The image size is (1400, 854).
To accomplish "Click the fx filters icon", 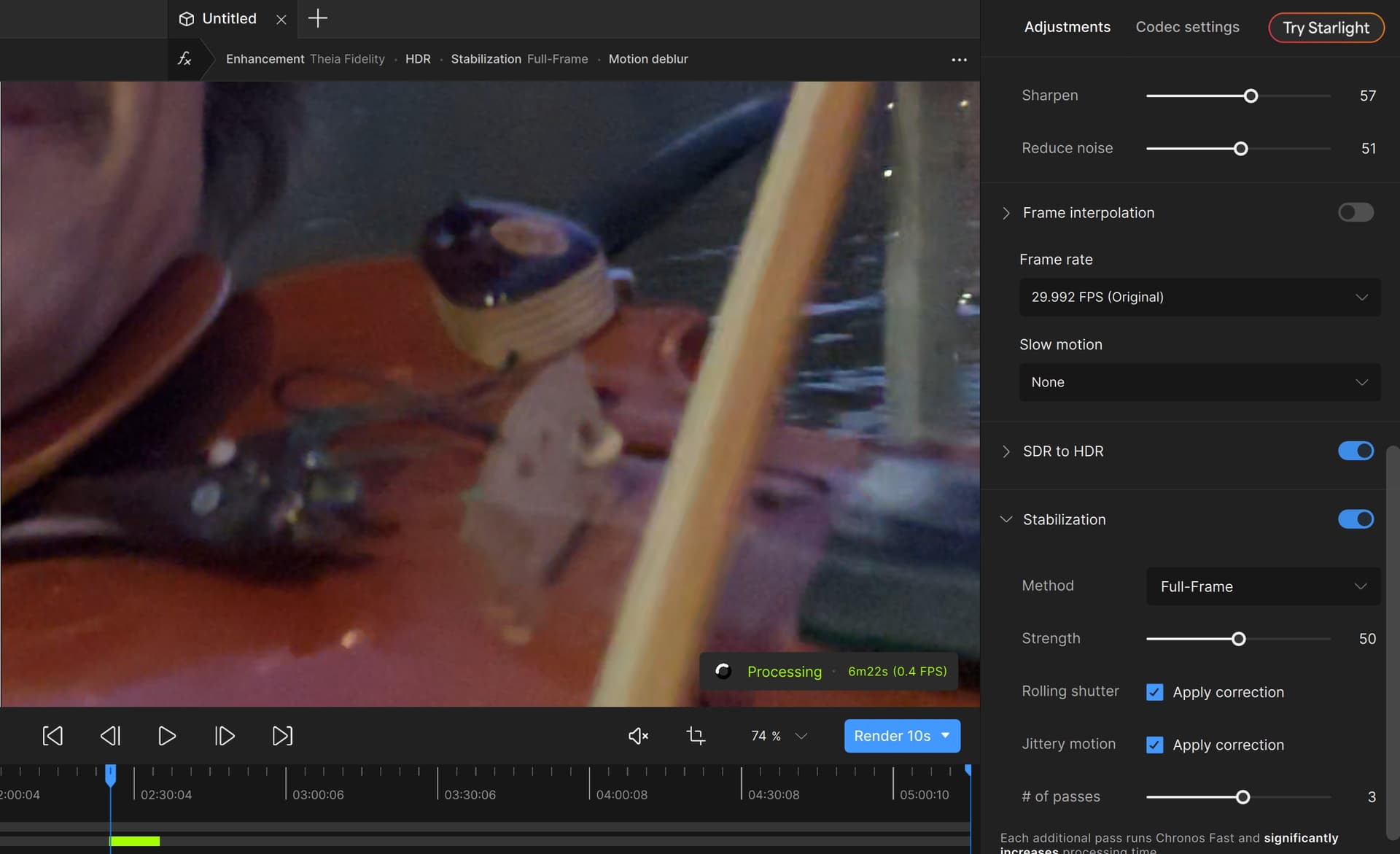I will pos(185,59).
